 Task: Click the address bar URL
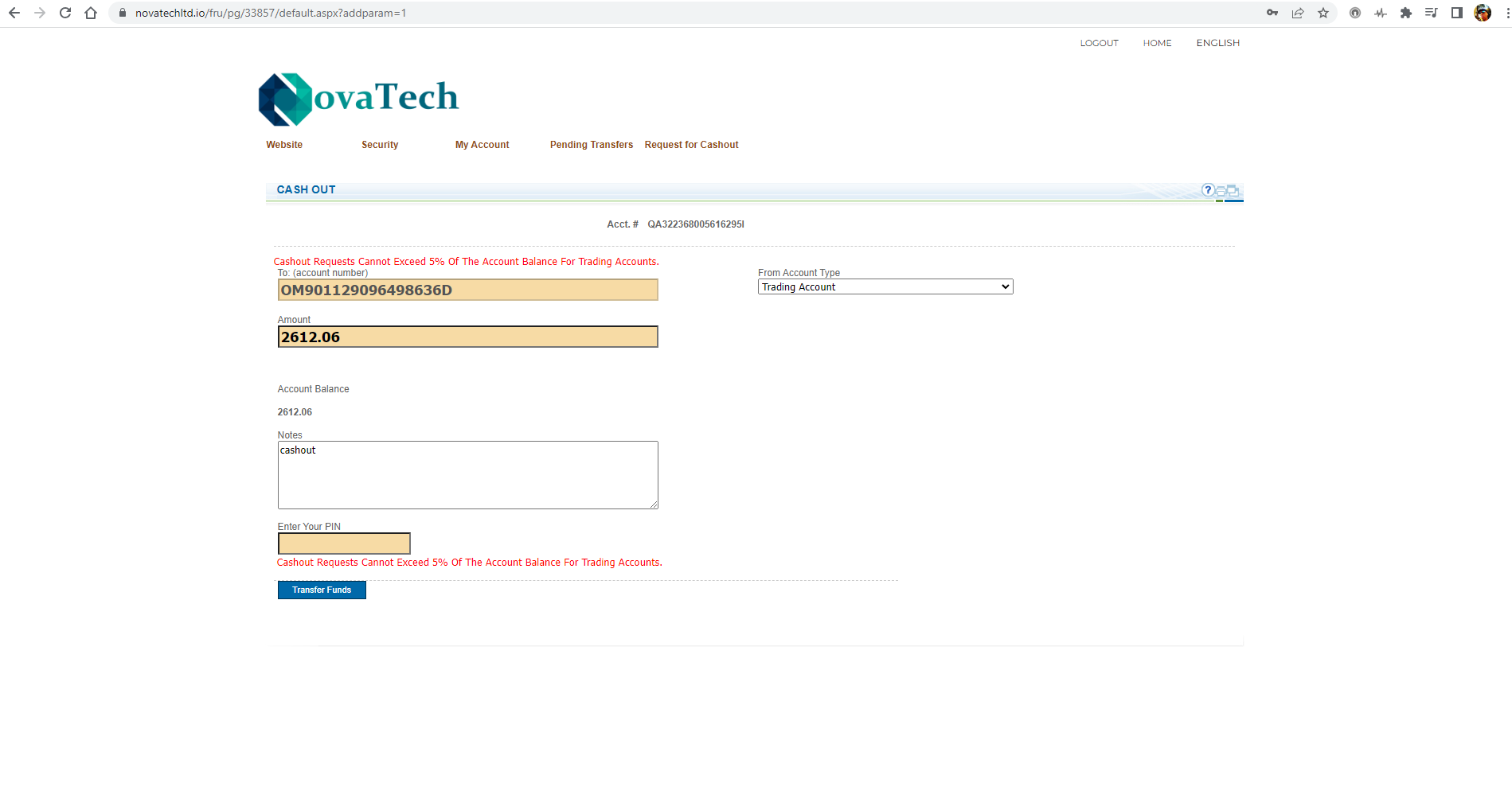pos(271,13)
